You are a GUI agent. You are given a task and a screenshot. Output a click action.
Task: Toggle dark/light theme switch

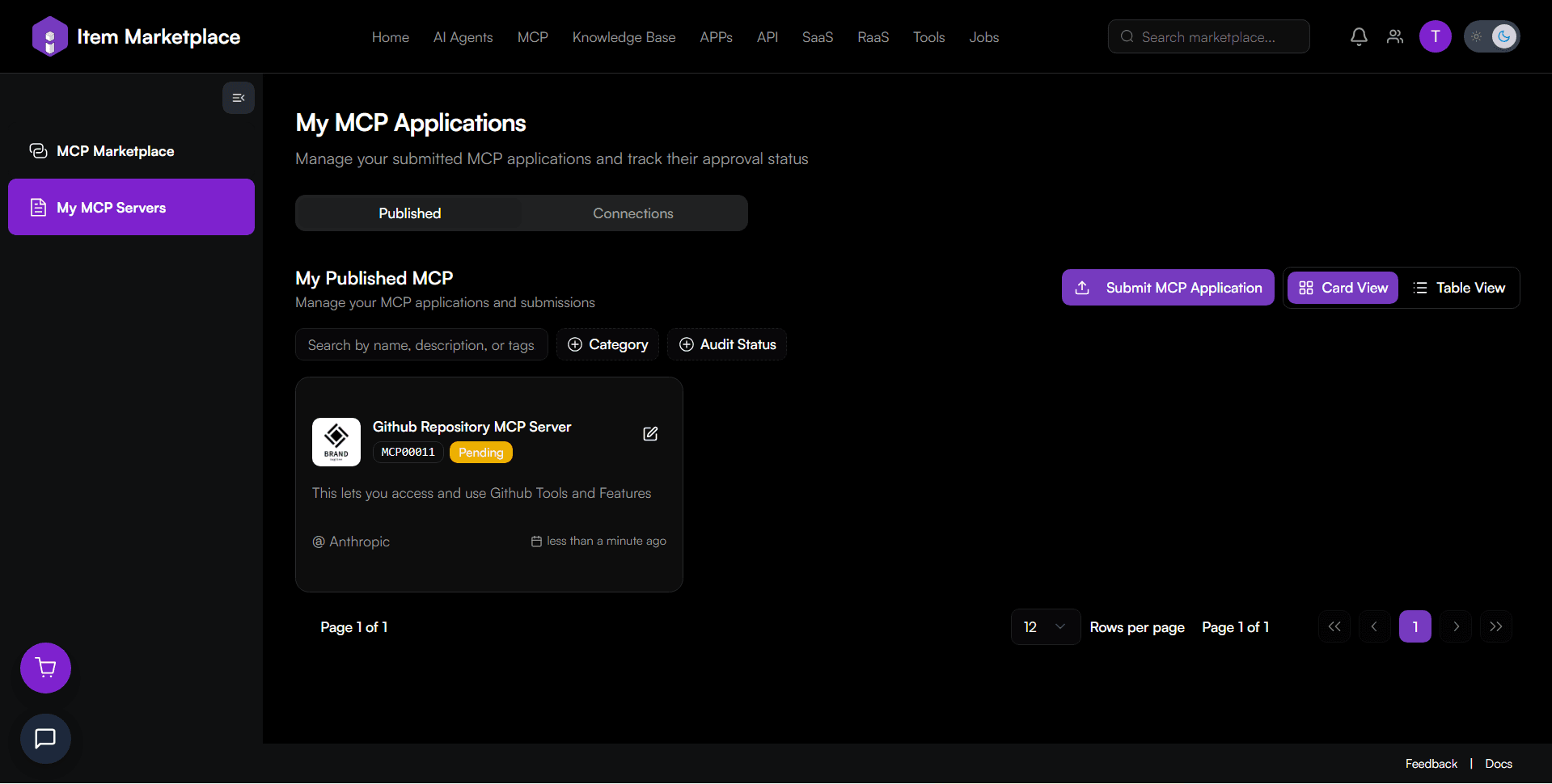point(1491,36)
